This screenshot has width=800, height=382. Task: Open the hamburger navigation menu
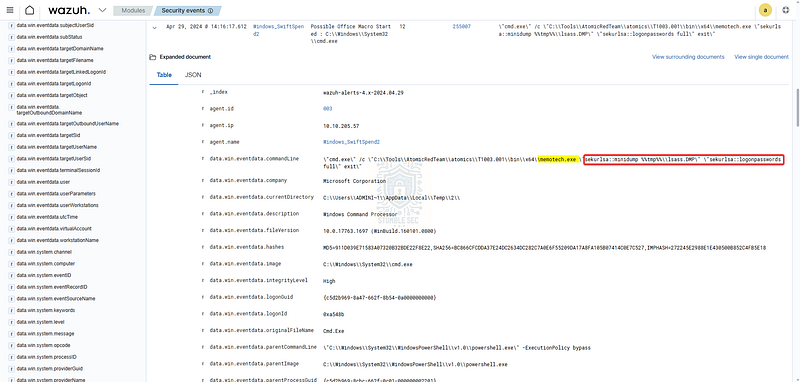coord(10,10)
